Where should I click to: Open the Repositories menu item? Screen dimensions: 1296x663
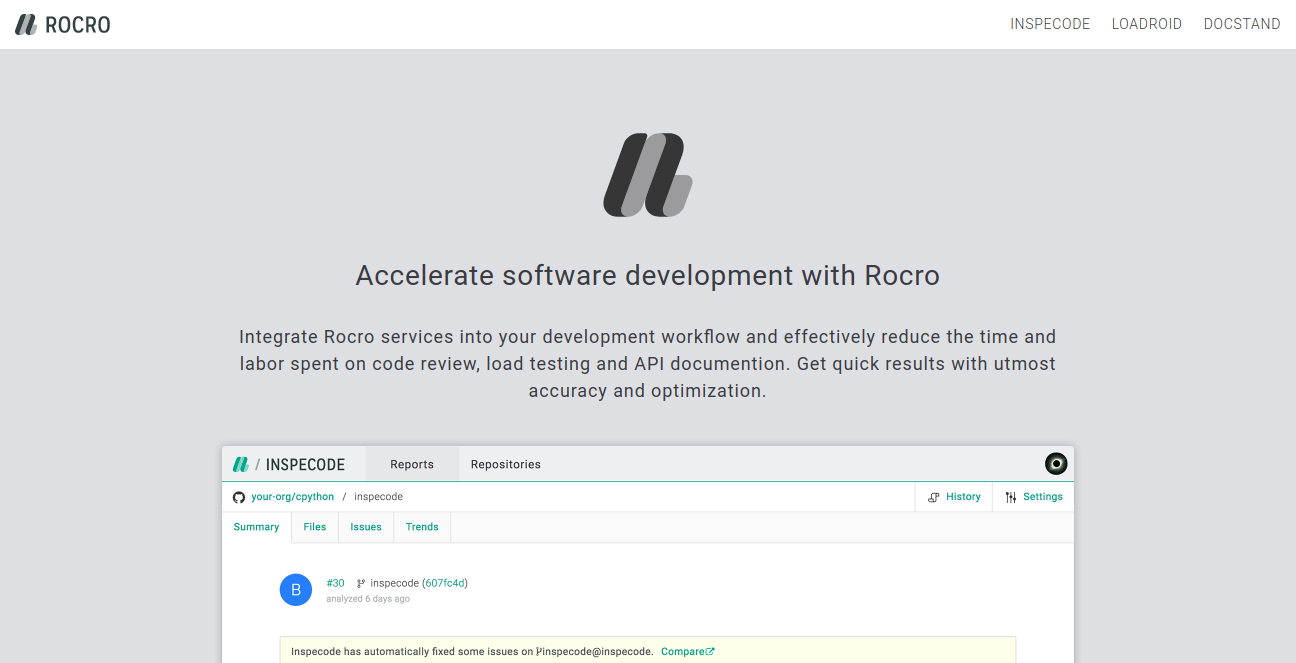pos(505,464)
